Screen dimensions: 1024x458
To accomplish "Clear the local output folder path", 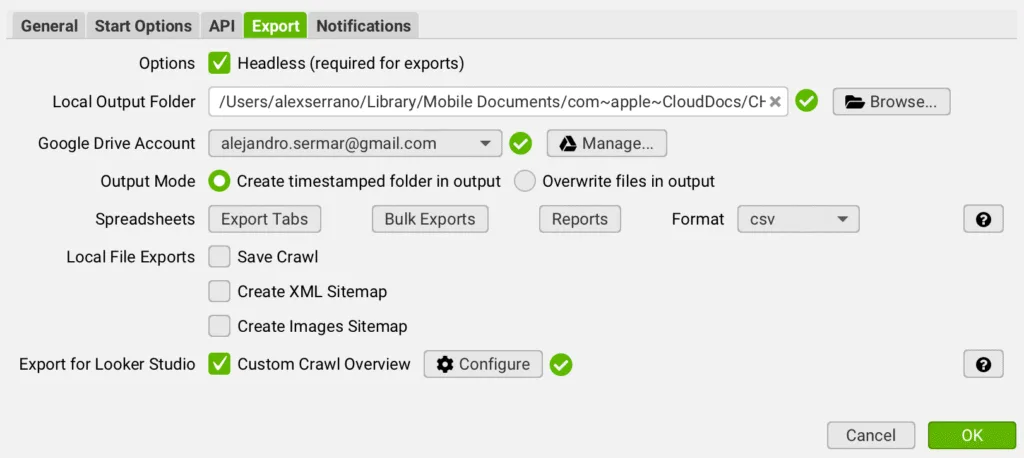I will pyautogui.click(x=775, y=102).
